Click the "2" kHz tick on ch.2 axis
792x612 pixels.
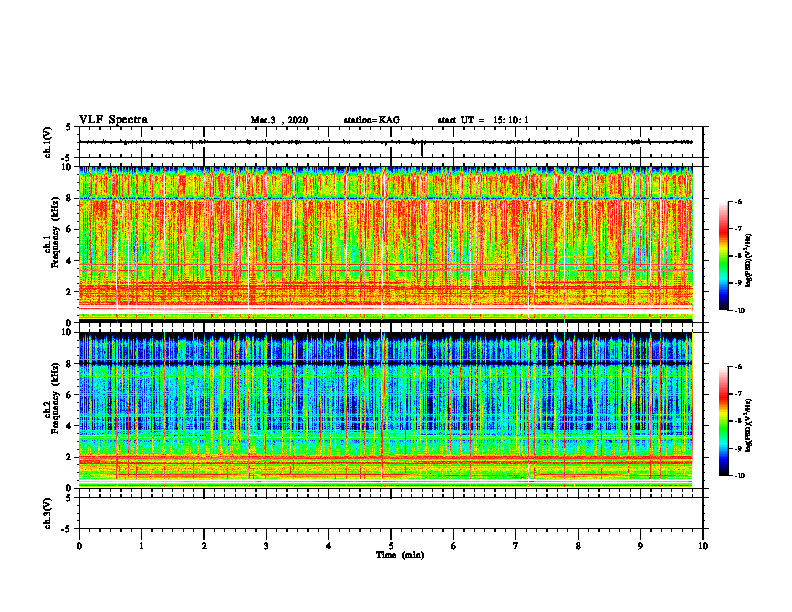[70, 457]
